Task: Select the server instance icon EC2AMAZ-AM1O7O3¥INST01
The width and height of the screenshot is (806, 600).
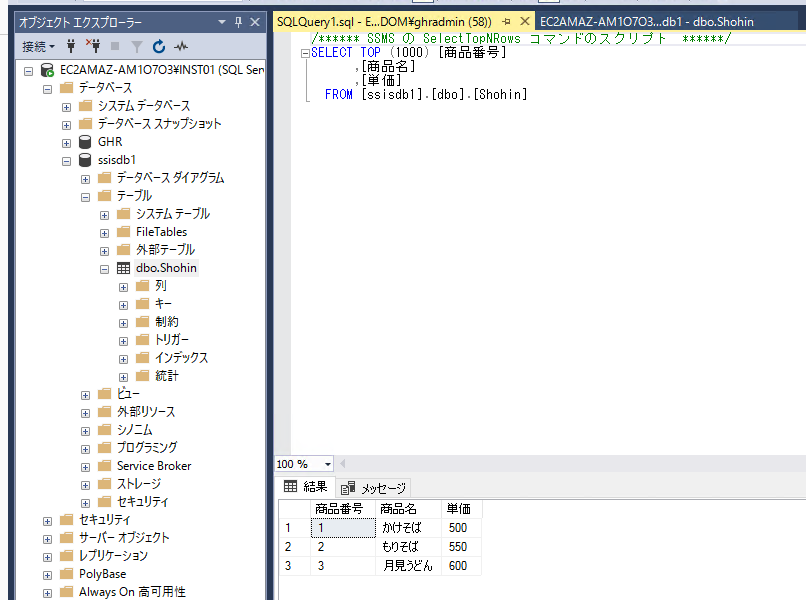Action: (x=47, y=70)
